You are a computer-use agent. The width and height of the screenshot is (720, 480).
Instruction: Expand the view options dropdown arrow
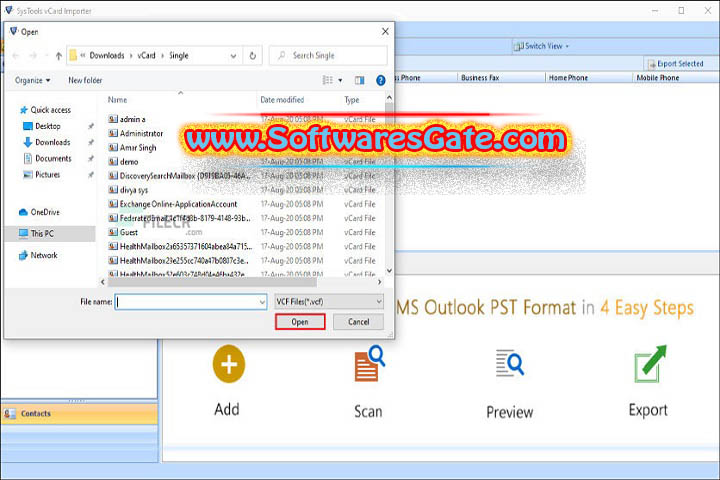(x=340, y=80)
